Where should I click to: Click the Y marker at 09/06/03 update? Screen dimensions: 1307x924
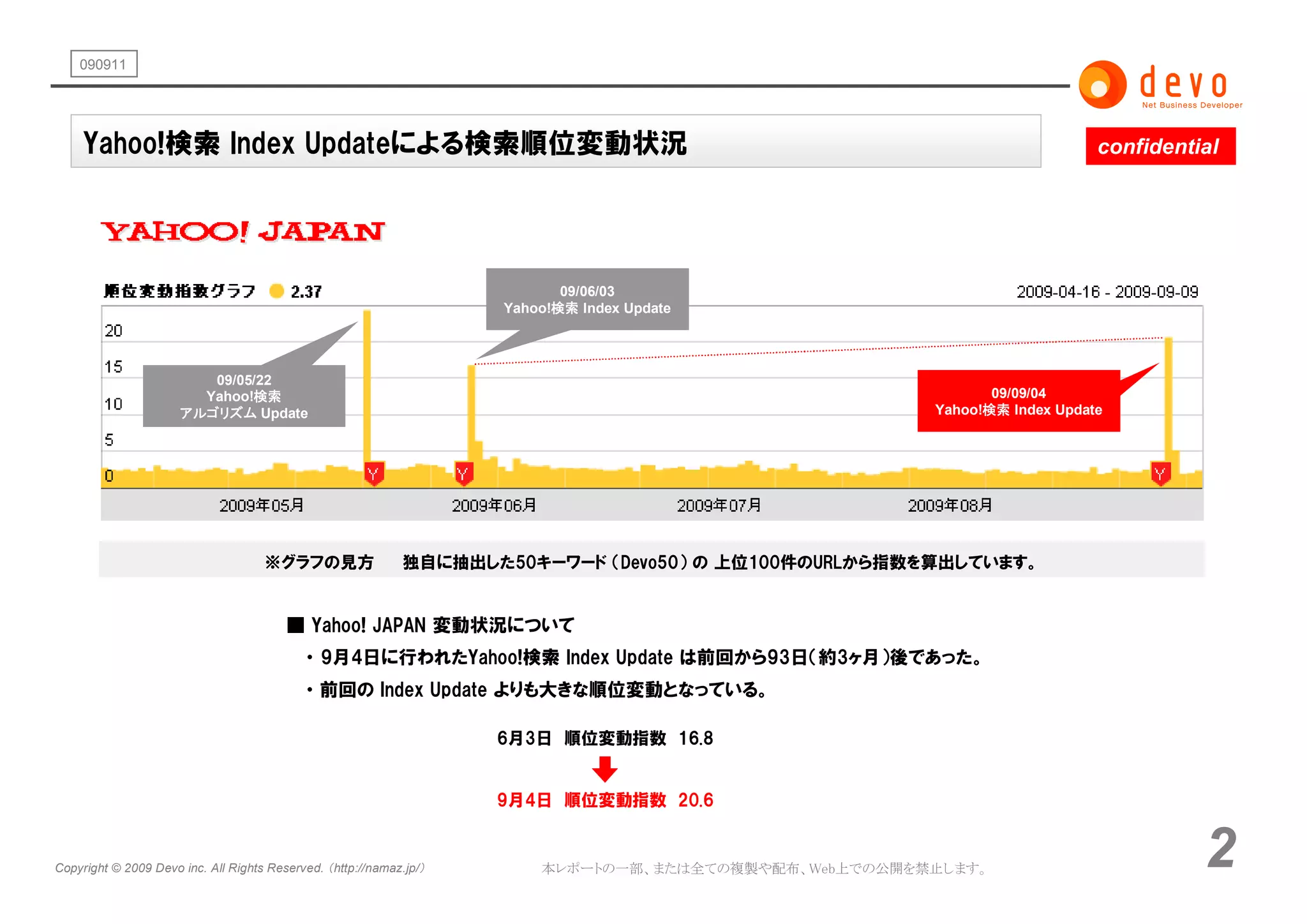pos(463,473)
